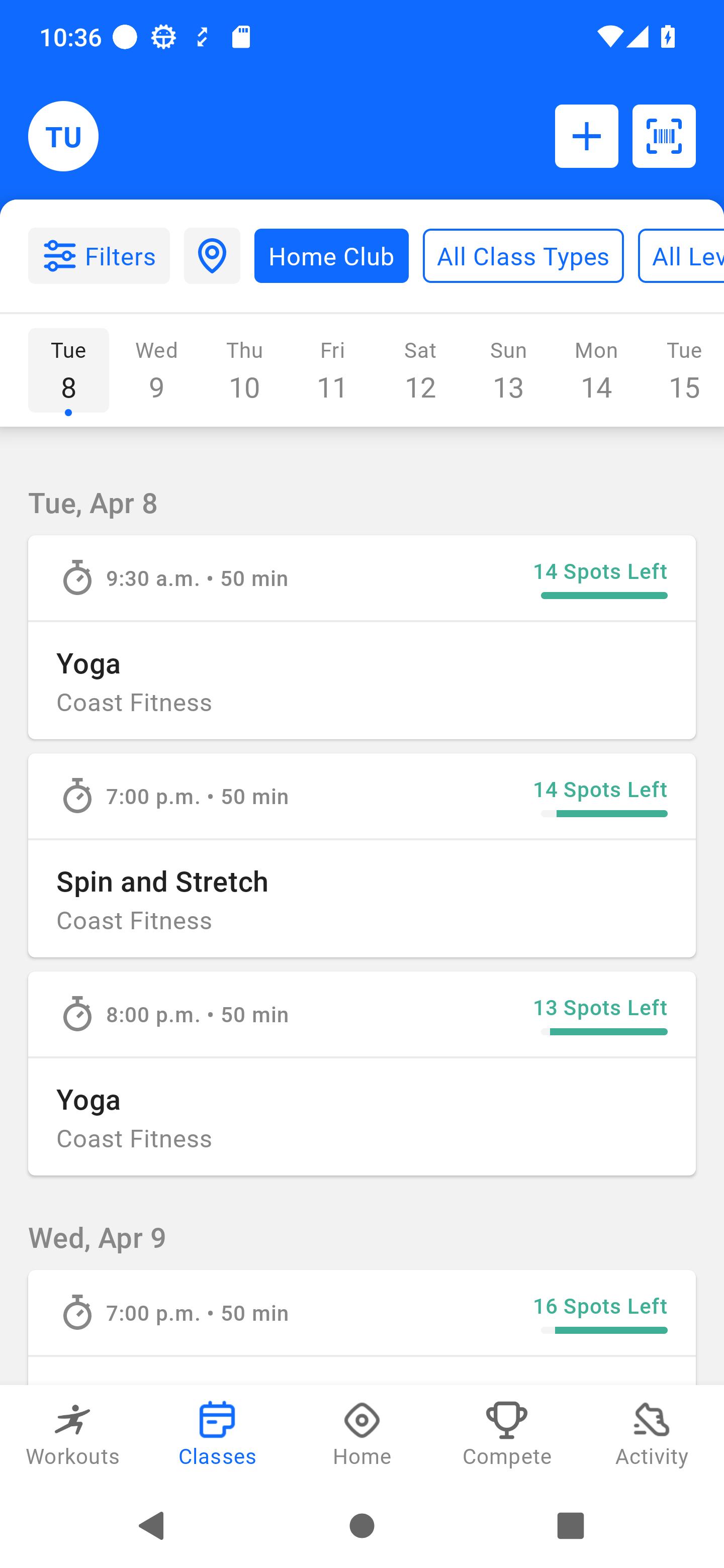Tap the location pin icon
This screenshot has width=724, height=1568.
pos(212,256)
